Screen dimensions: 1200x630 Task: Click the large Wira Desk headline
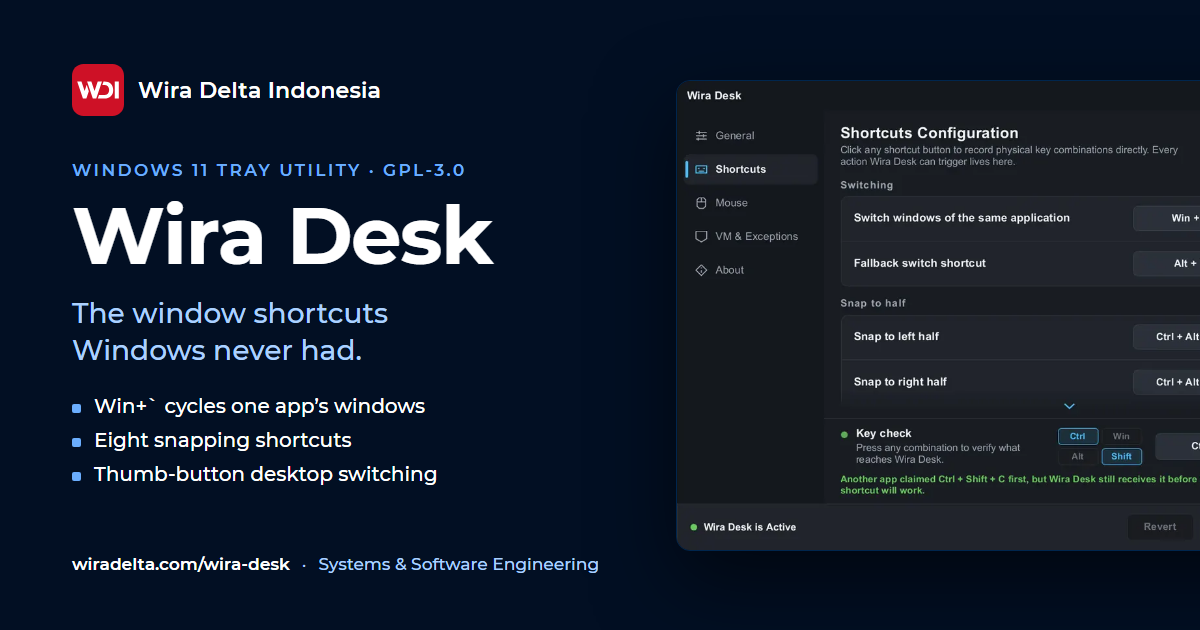283,236
